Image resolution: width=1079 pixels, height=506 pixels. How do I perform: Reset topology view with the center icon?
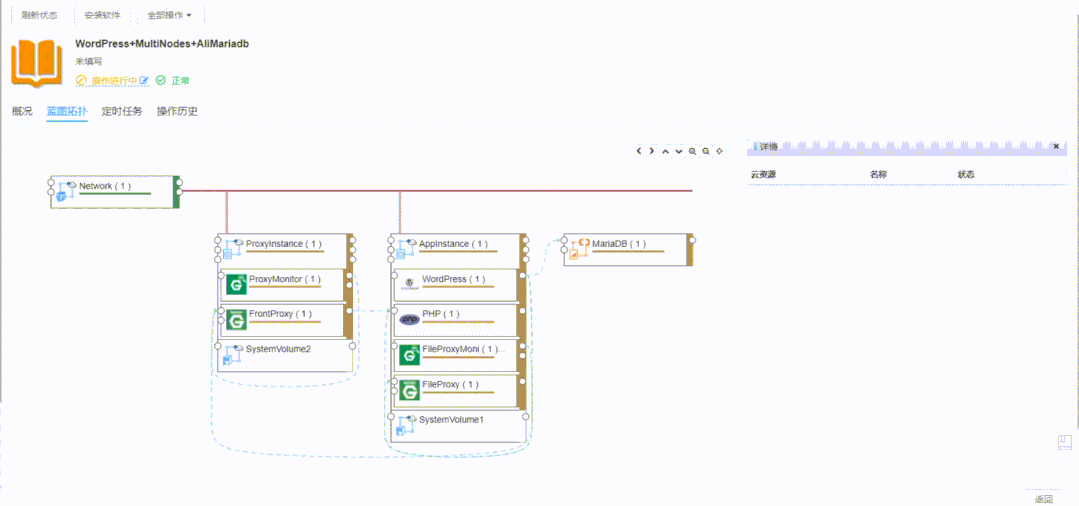719,151
